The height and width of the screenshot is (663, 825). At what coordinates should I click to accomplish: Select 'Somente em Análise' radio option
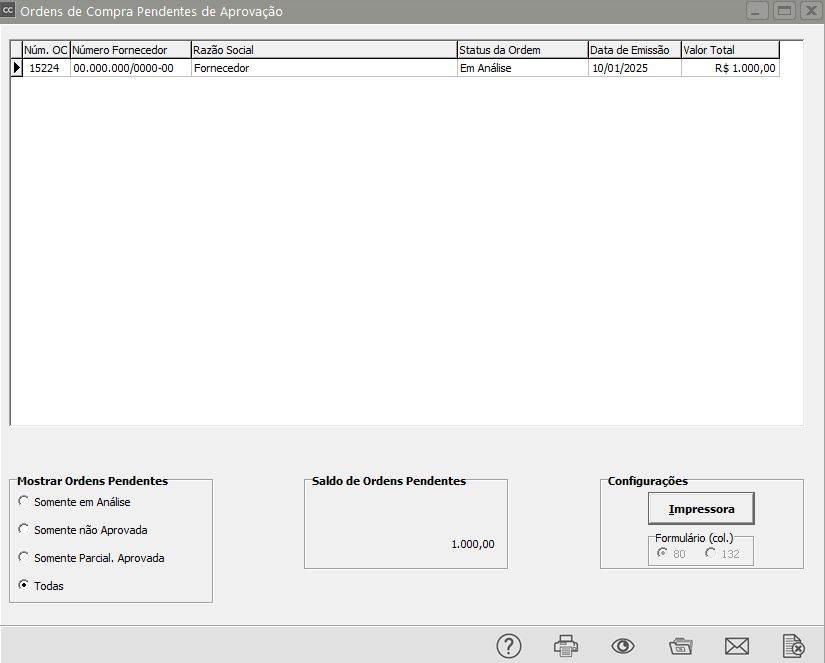(25, 502)
